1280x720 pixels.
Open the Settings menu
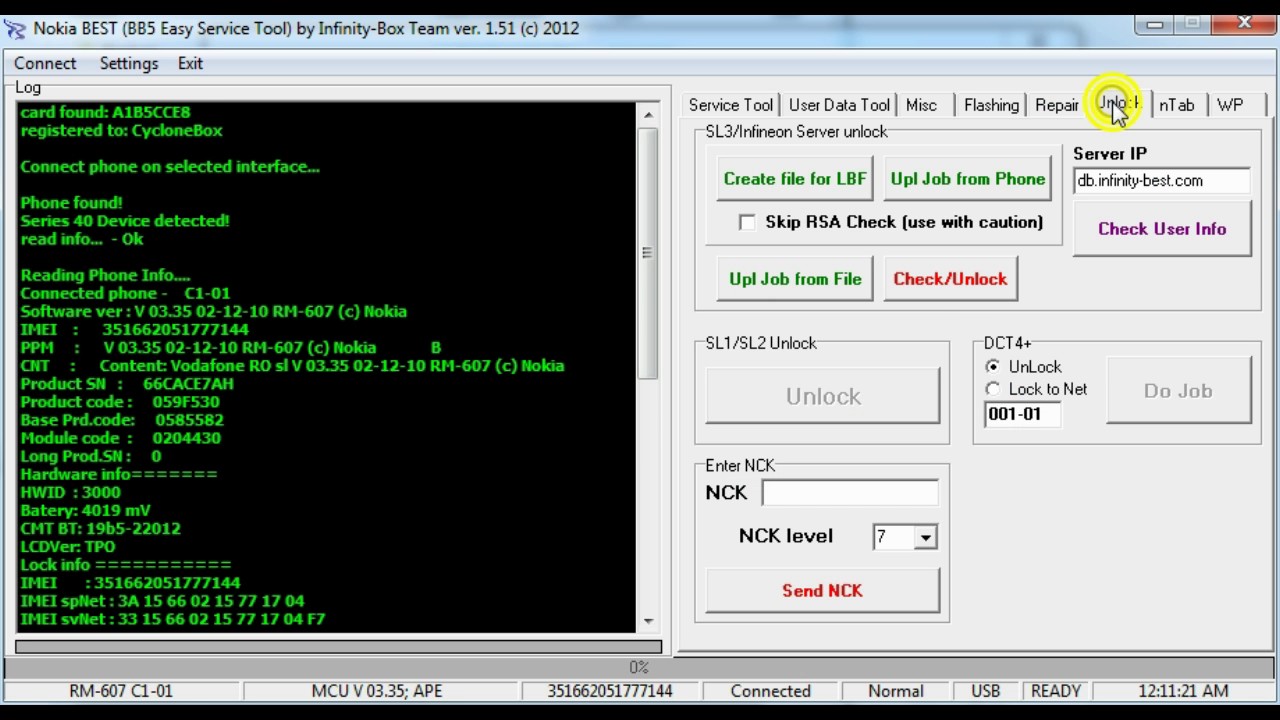129,63
